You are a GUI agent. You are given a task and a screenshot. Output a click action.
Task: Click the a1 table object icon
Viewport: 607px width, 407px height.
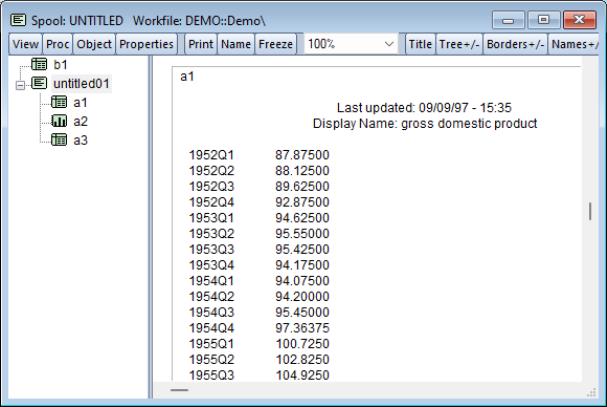coord(58,102)
